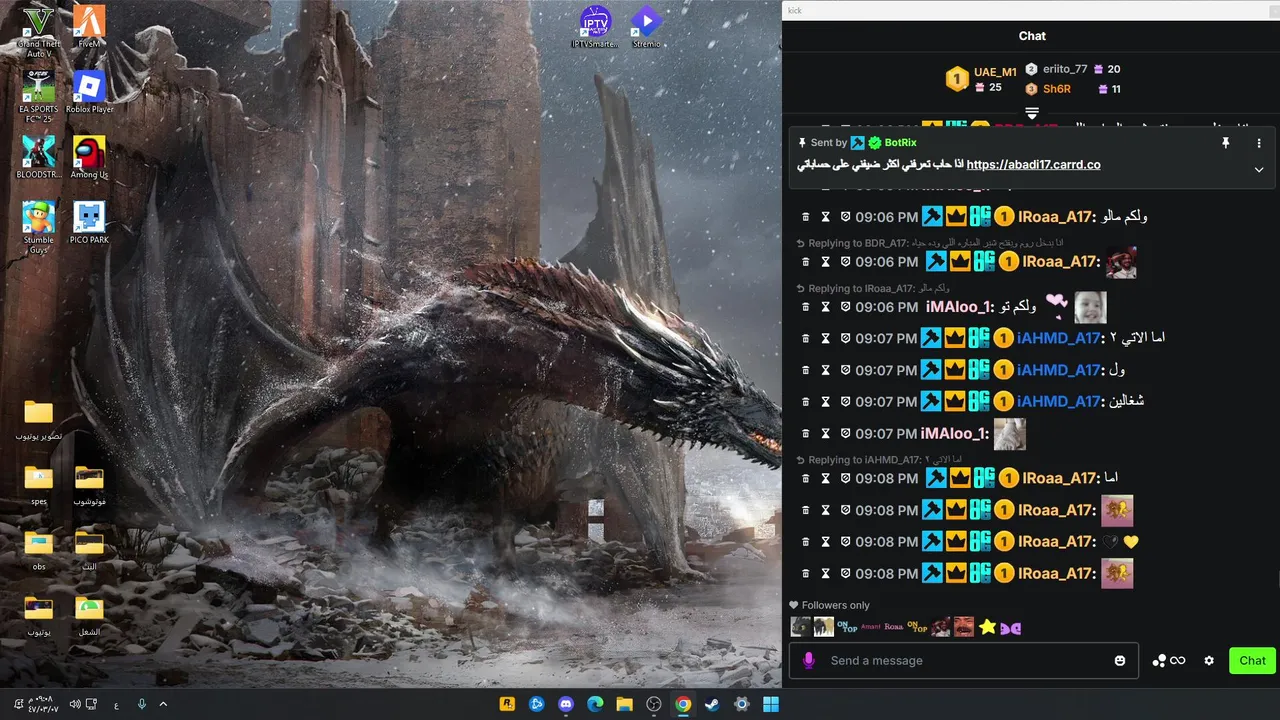Open Microsoft Edge from taskbar
This screenshot has width=1280, height=720.
coord(595,704)
